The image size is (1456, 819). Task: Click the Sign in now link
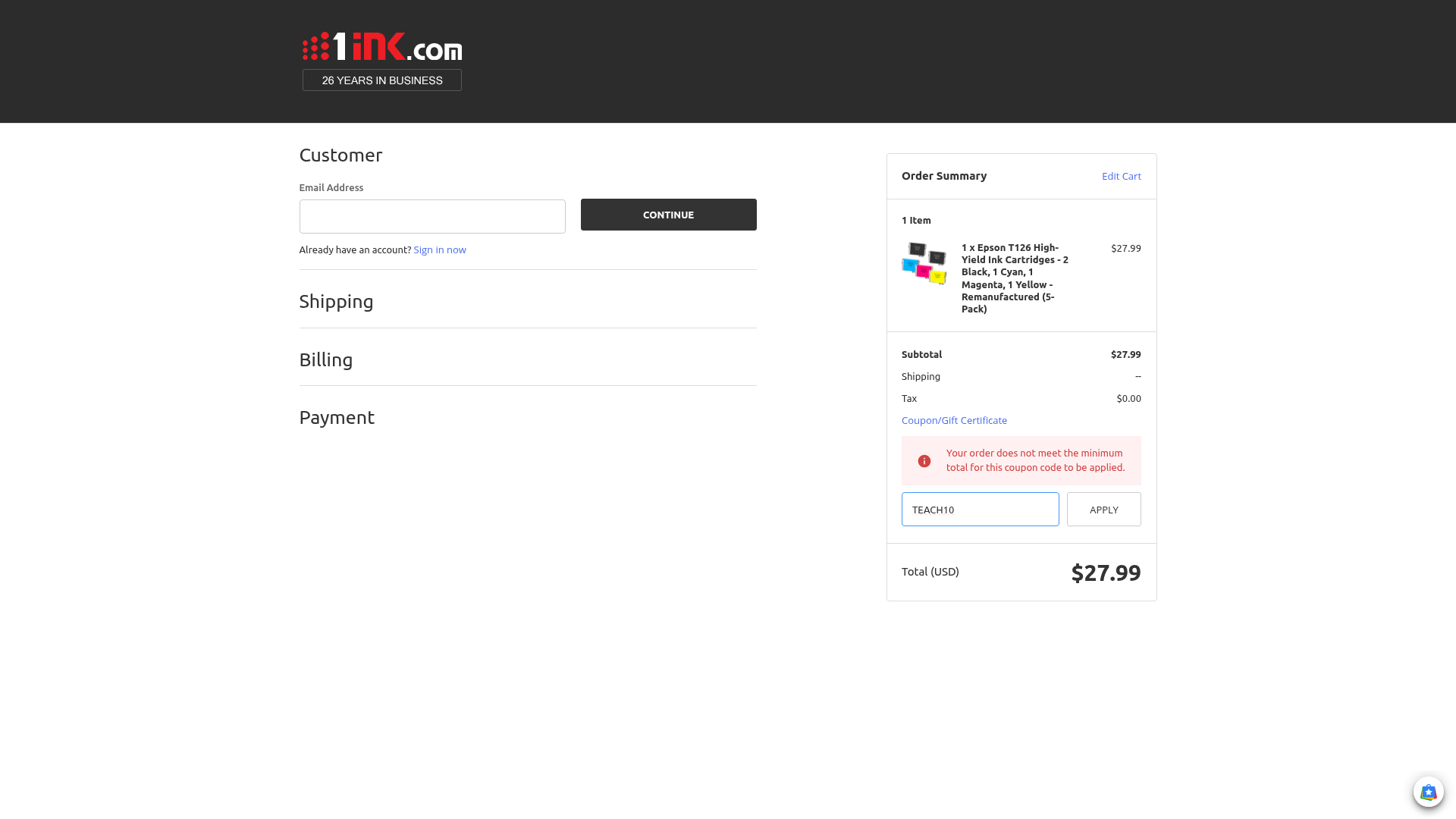pos(440,250)
